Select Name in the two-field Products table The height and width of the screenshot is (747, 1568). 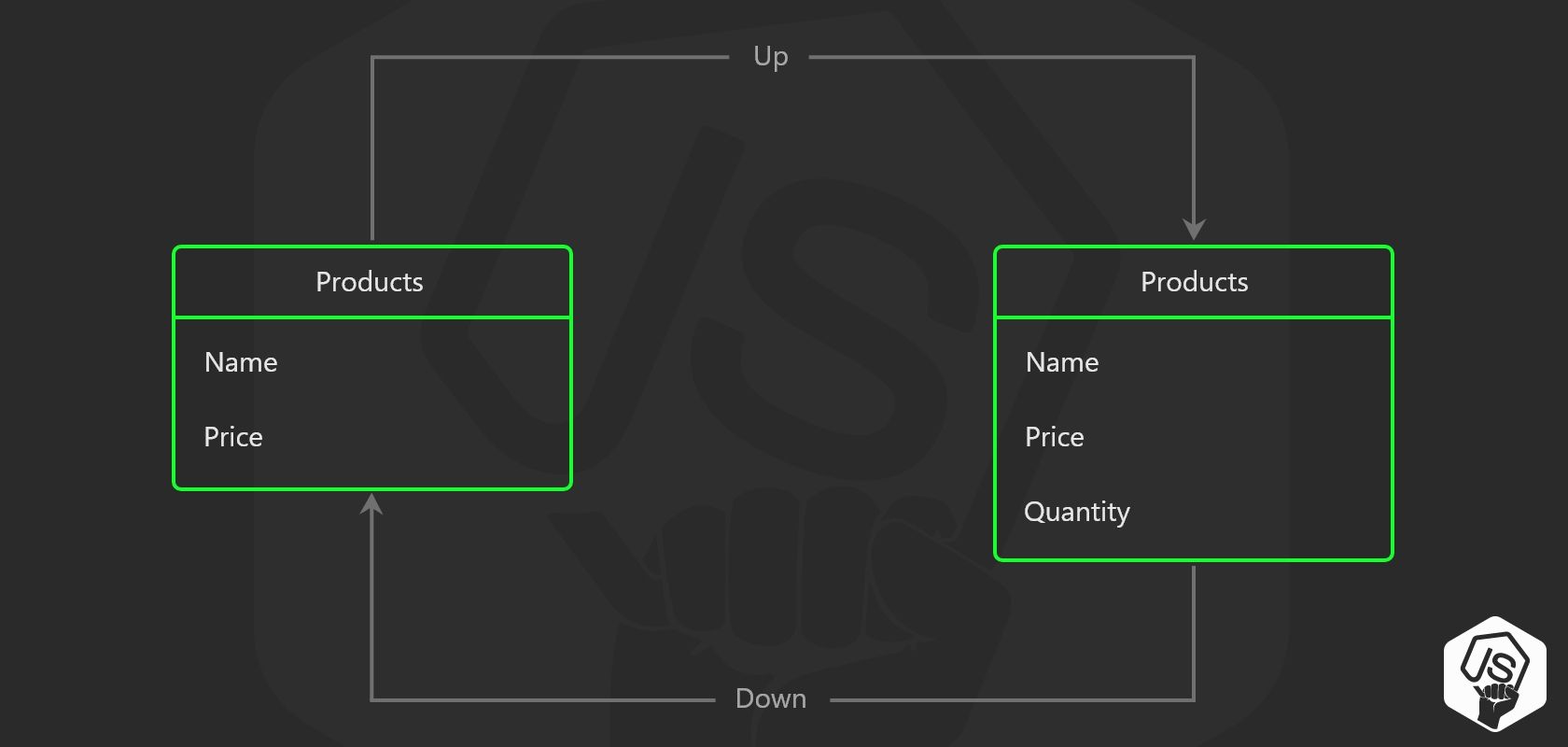click(241, 362)
